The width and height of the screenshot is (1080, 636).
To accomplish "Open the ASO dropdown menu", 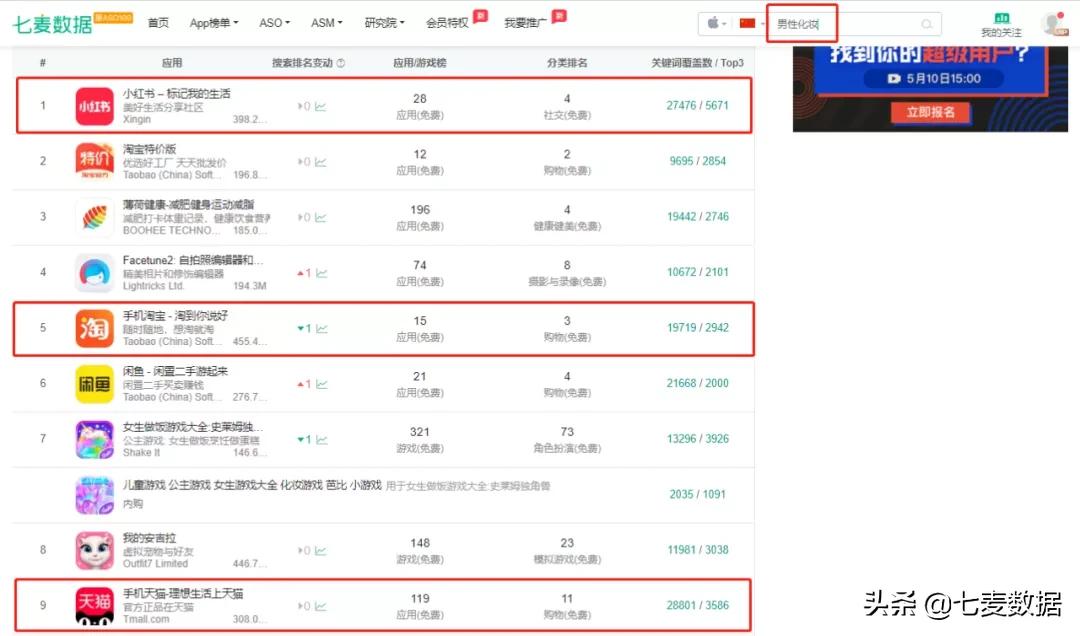I will (271, 23).
